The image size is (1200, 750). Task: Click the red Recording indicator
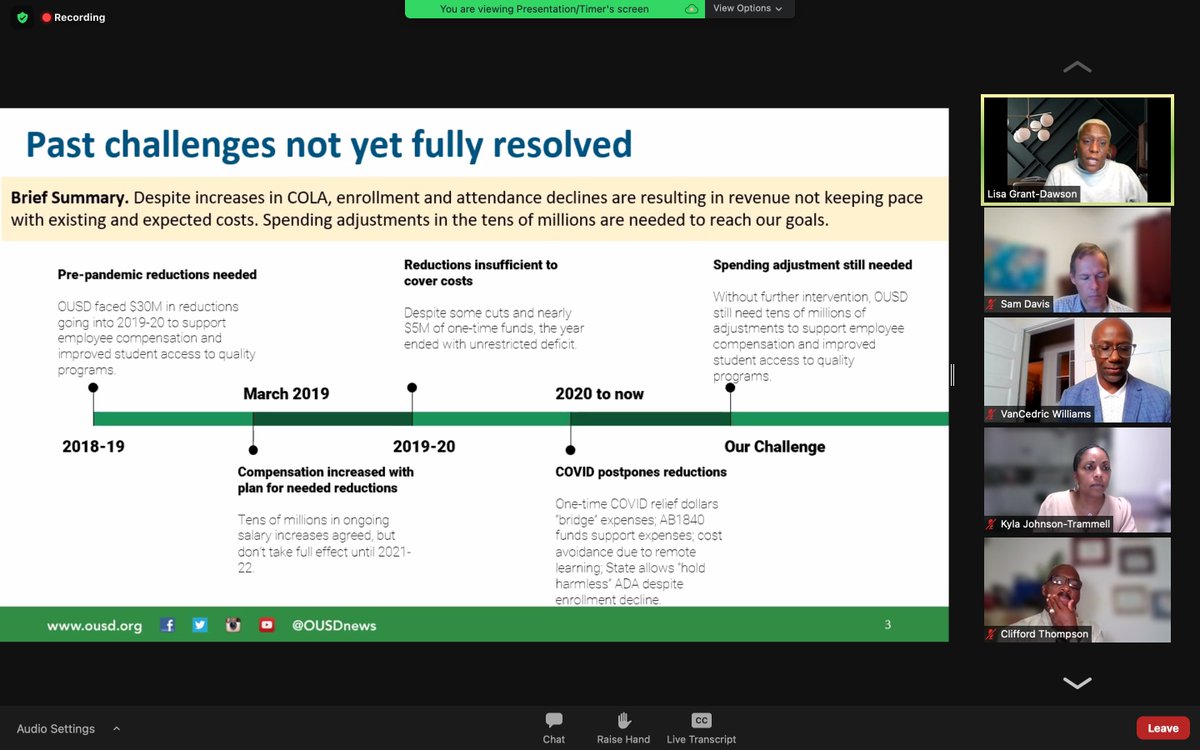tap(73, 17)
